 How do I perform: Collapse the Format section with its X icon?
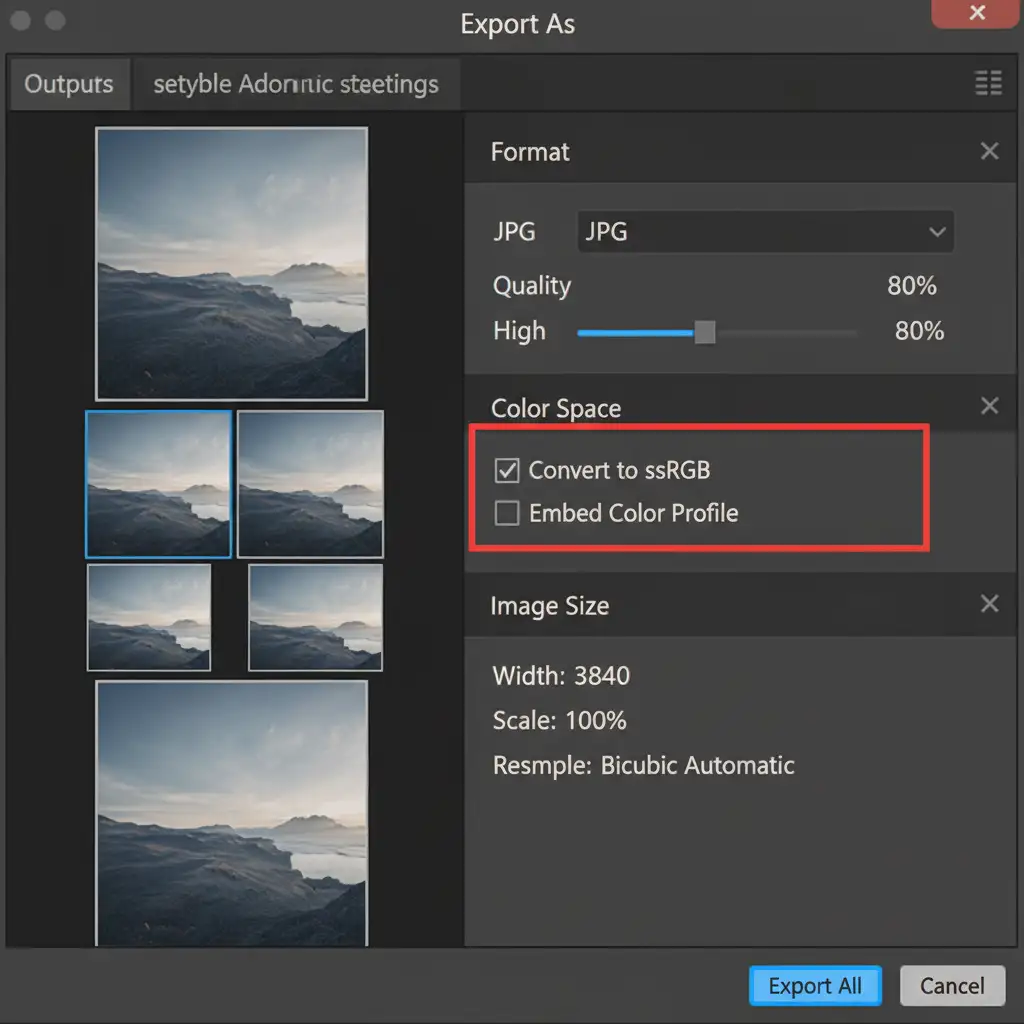tap(989, 151)
